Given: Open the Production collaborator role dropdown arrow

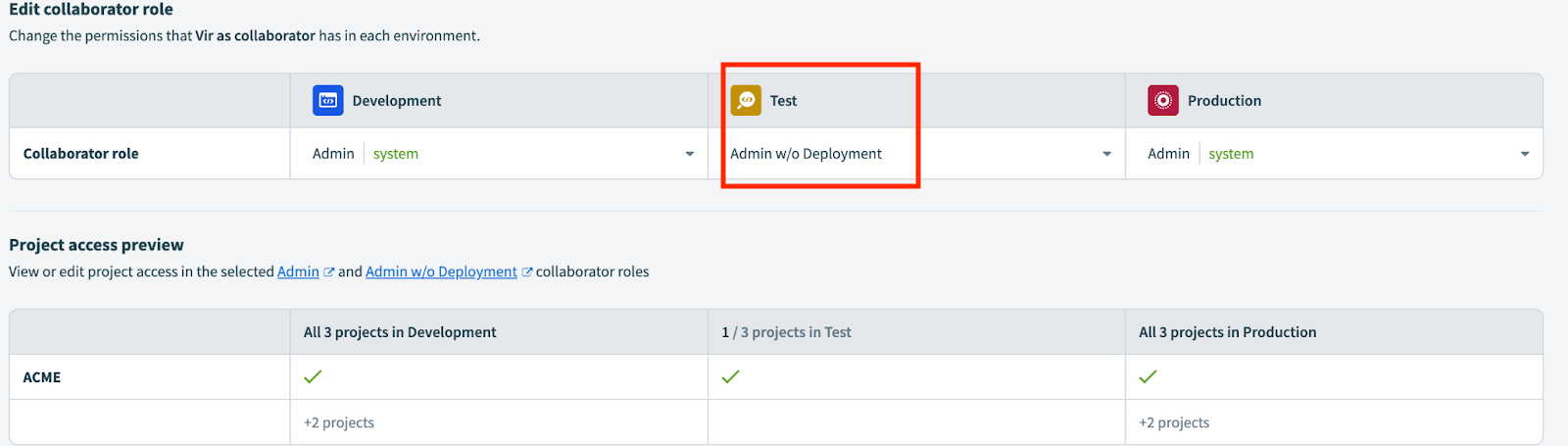Looking at the screenshot, I should (x=1525, y=154).
